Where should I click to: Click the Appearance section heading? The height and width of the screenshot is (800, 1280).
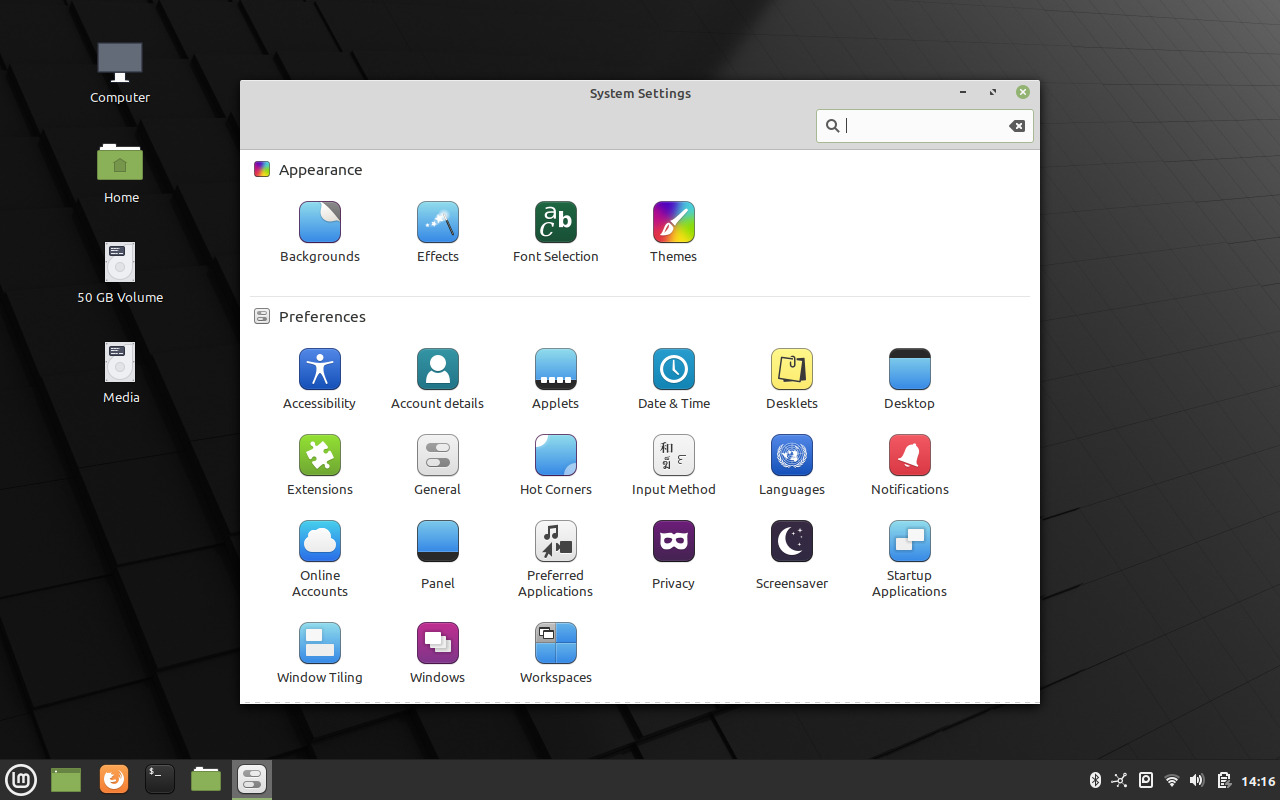click(320, 170)
